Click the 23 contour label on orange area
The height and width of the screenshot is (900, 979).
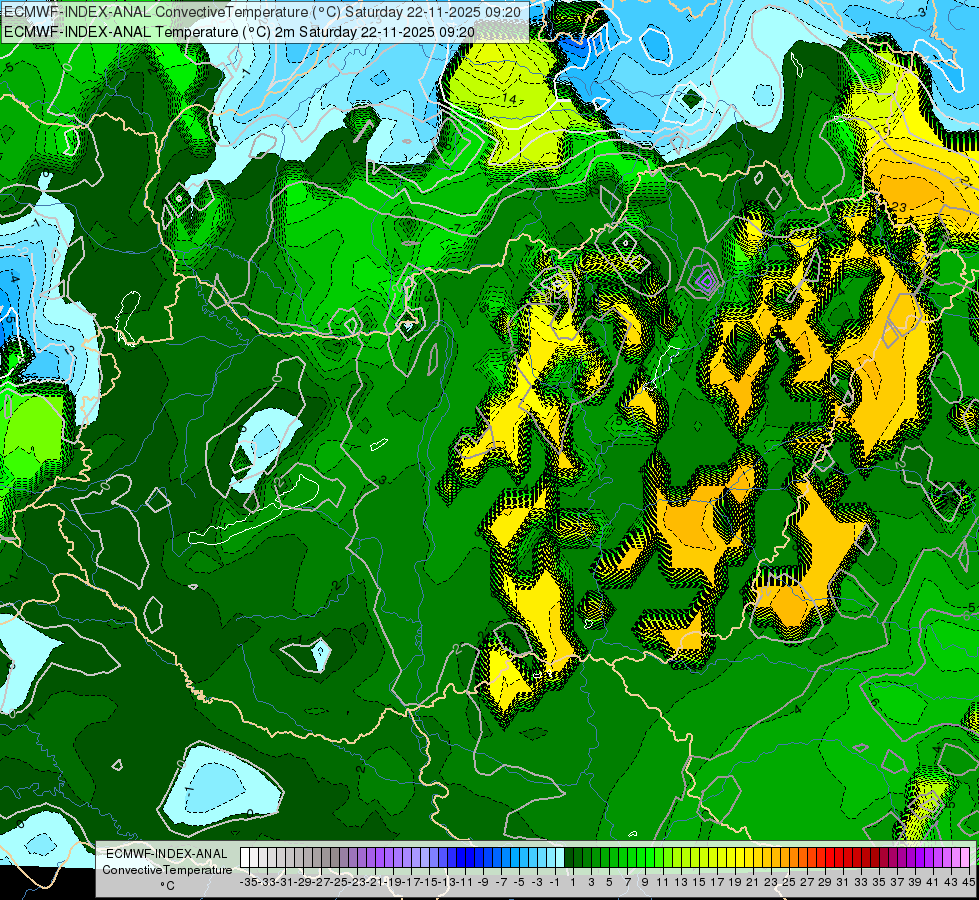pos(899,207)
